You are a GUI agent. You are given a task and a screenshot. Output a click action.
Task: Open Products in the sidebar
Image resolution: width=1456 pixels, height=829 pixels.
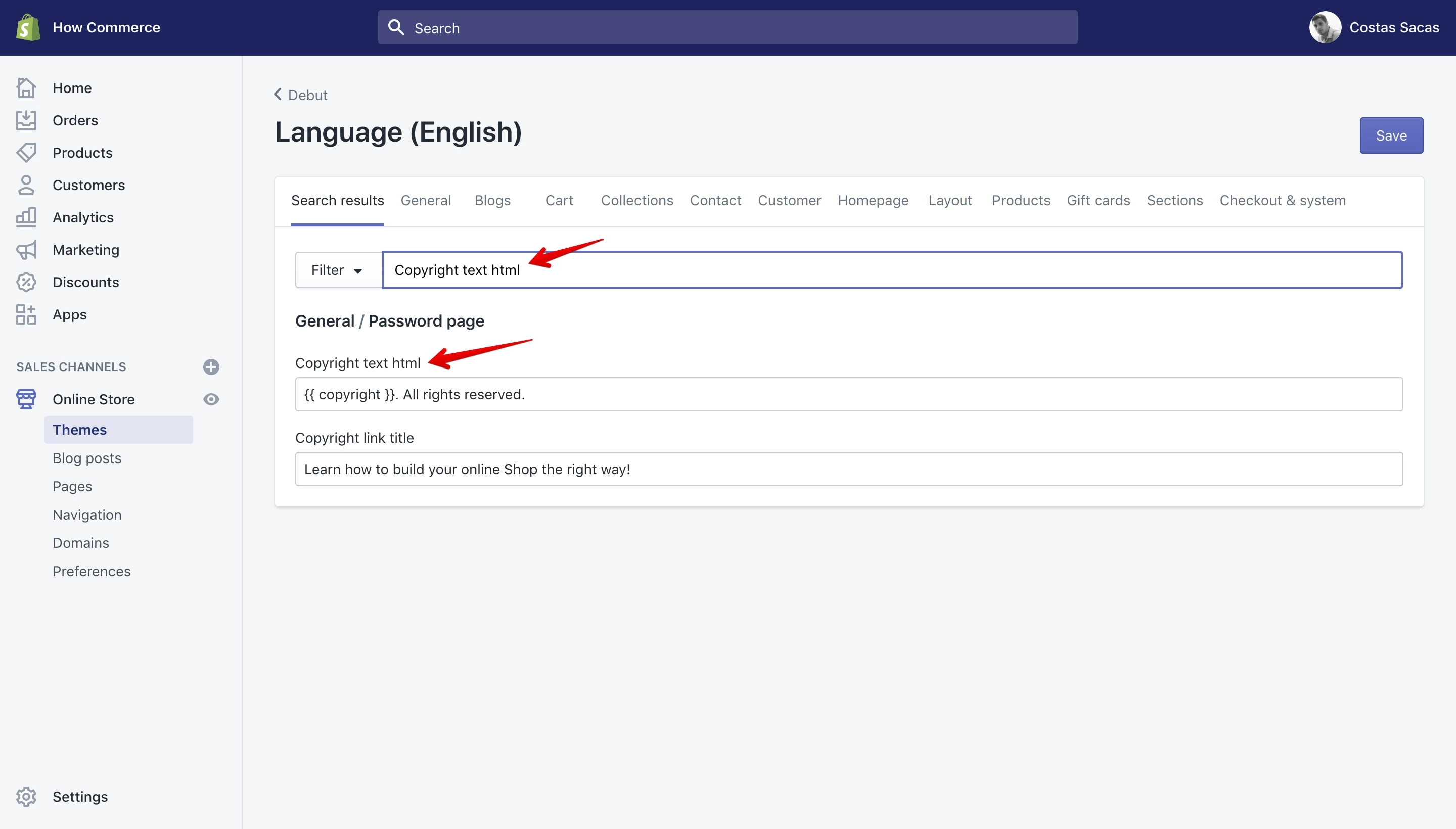coord(82,153)
